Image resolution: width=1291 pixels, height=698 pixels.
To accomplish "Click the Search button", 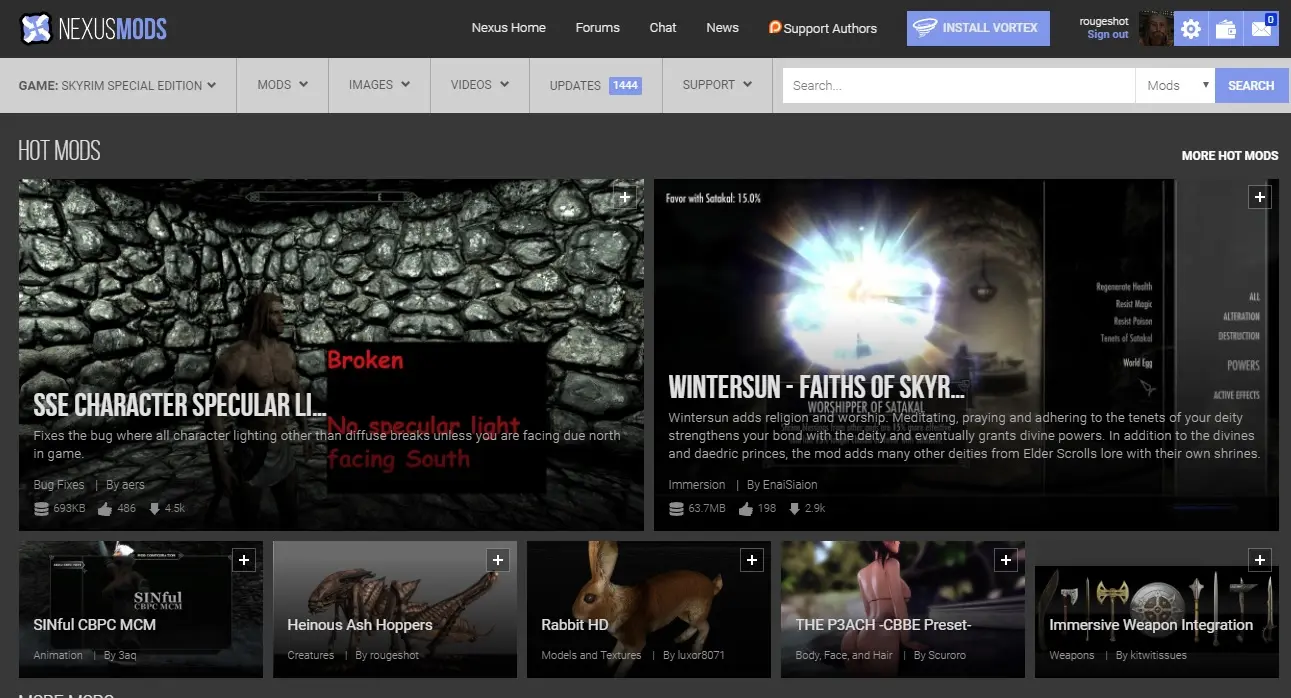I will [1251, 85].
